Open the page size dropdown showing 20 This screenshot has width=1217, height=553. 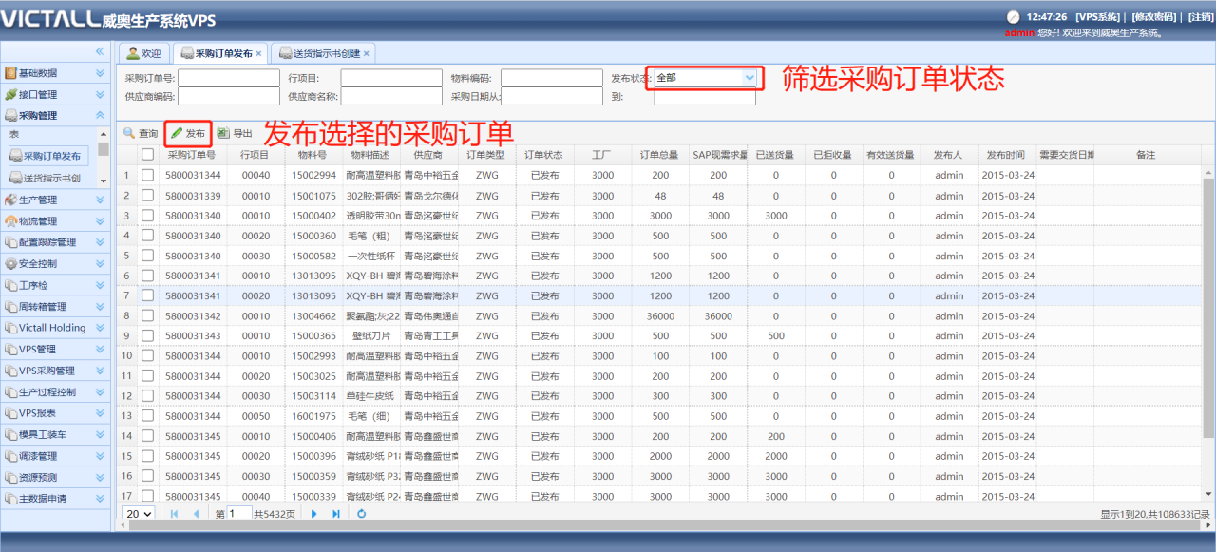pos(138,514)
